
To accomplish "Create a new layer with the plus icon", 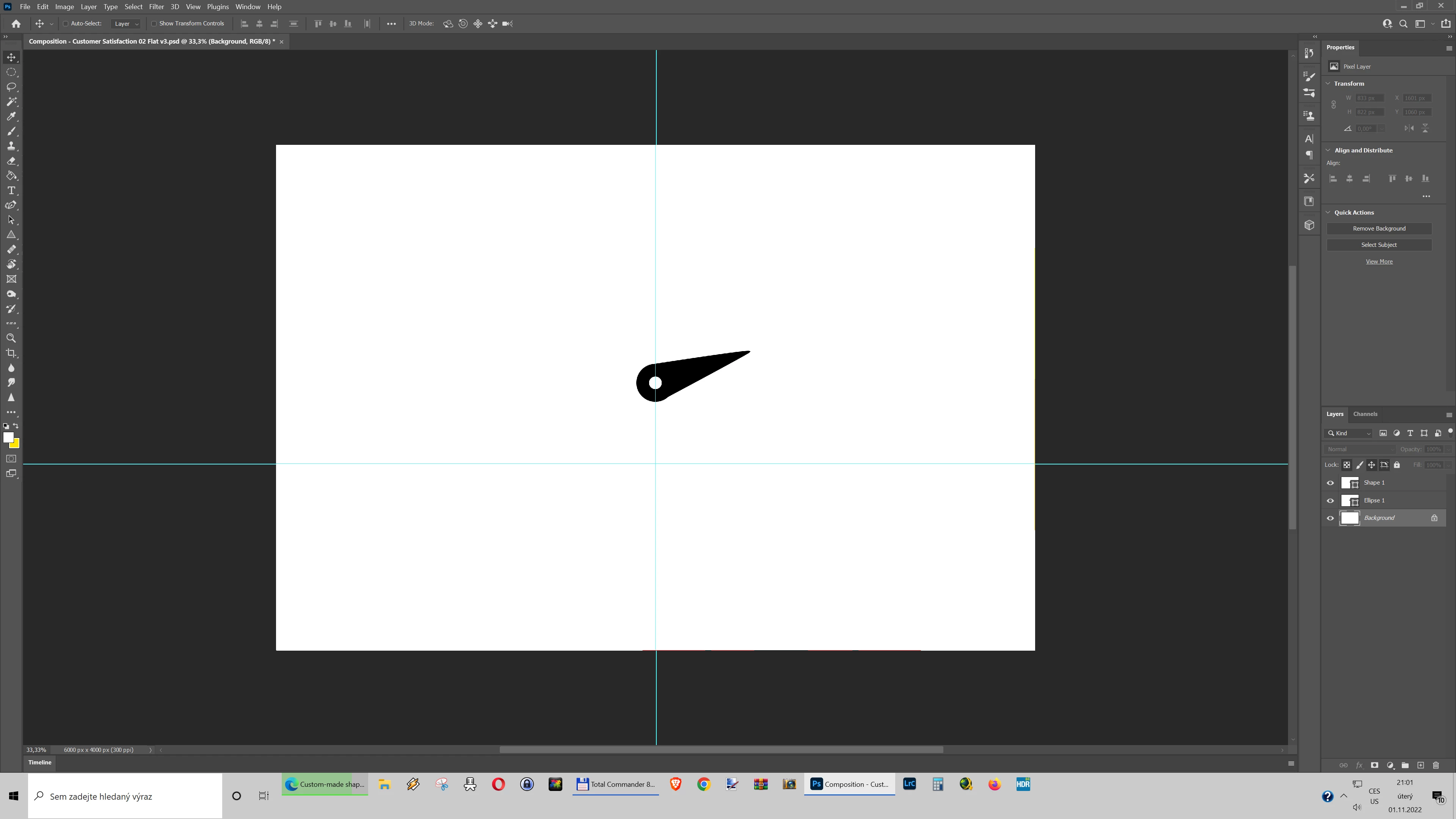I will pos(1420,765).
